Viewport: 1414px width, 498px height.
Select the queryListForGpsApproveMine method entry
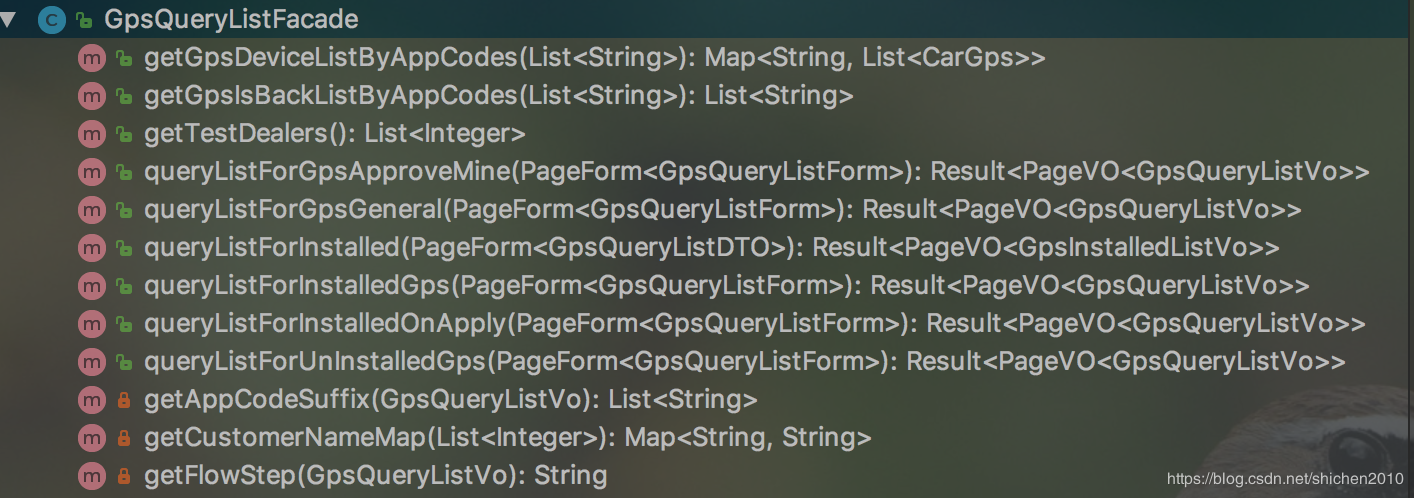coord(757,172)
